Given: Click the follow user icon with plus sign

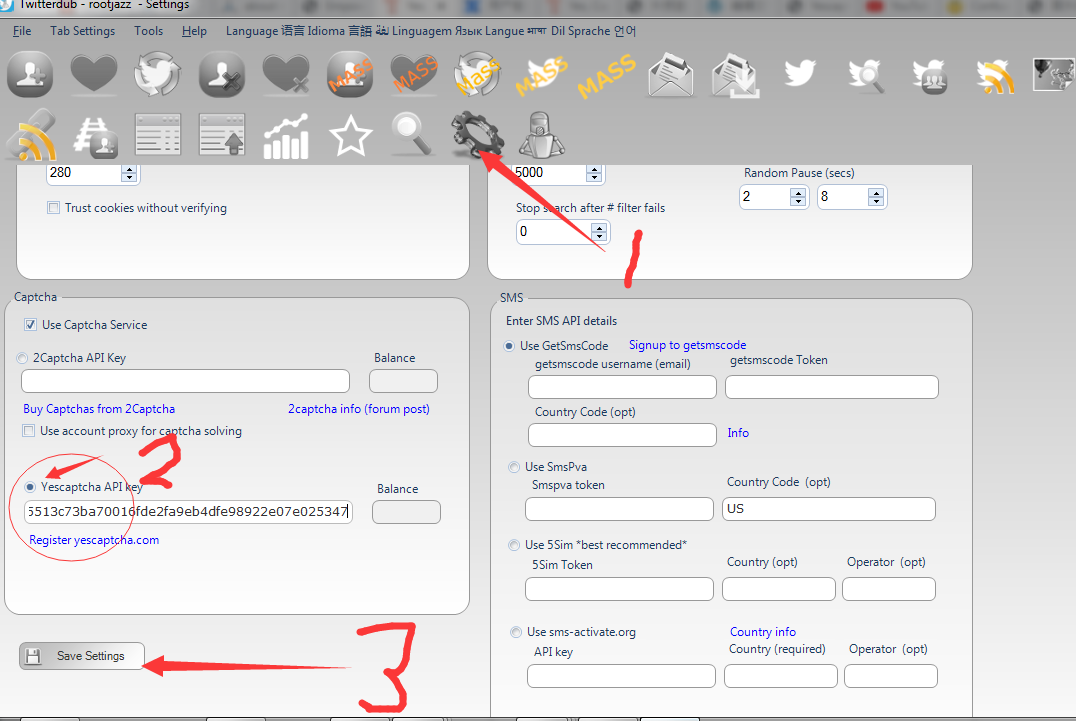Looking at the screenshot, I should 30,74.
